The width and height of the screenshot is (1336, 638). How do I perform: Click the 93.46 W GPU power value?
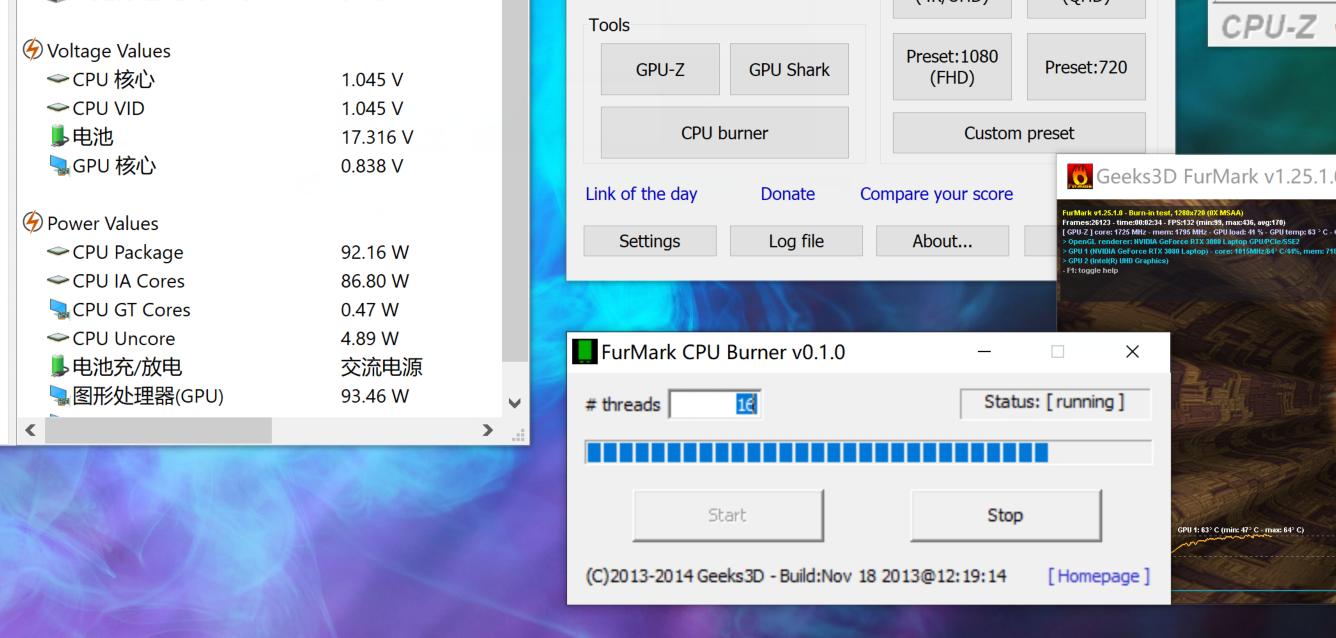(375, 396)
